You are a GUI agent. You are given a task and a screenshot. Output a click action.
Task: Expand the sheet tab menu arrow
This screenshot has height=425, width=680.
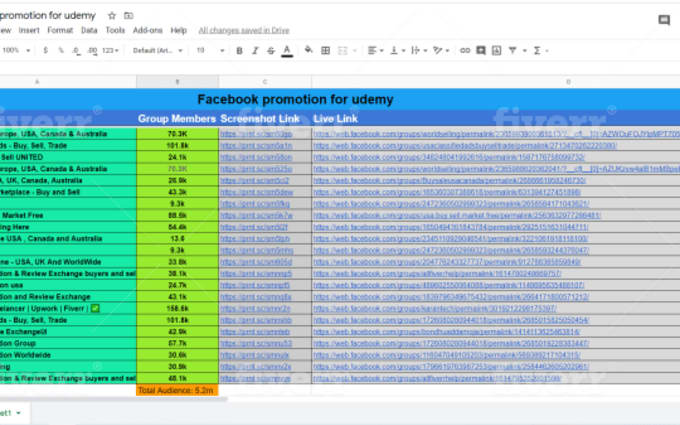coord(18,413)
